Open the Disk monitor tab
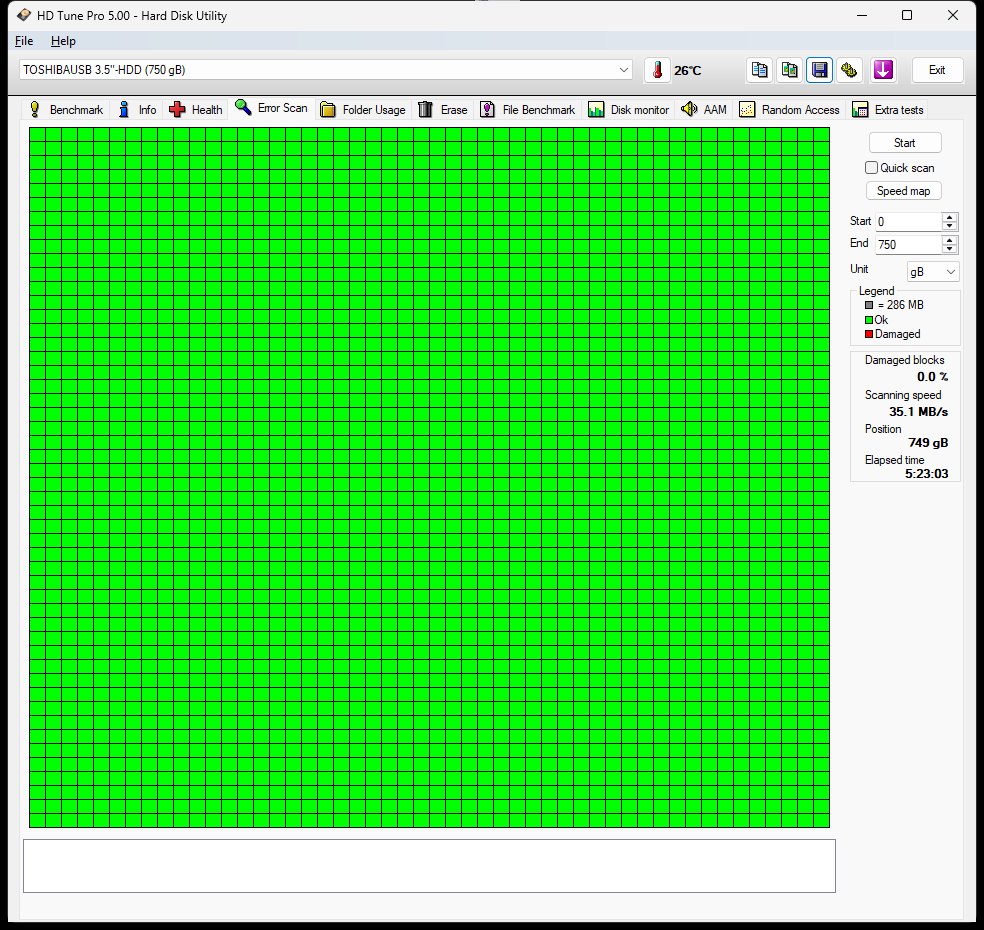Image resolution: width=984 pixels, height=930 pixels. [x=629, y=110]
